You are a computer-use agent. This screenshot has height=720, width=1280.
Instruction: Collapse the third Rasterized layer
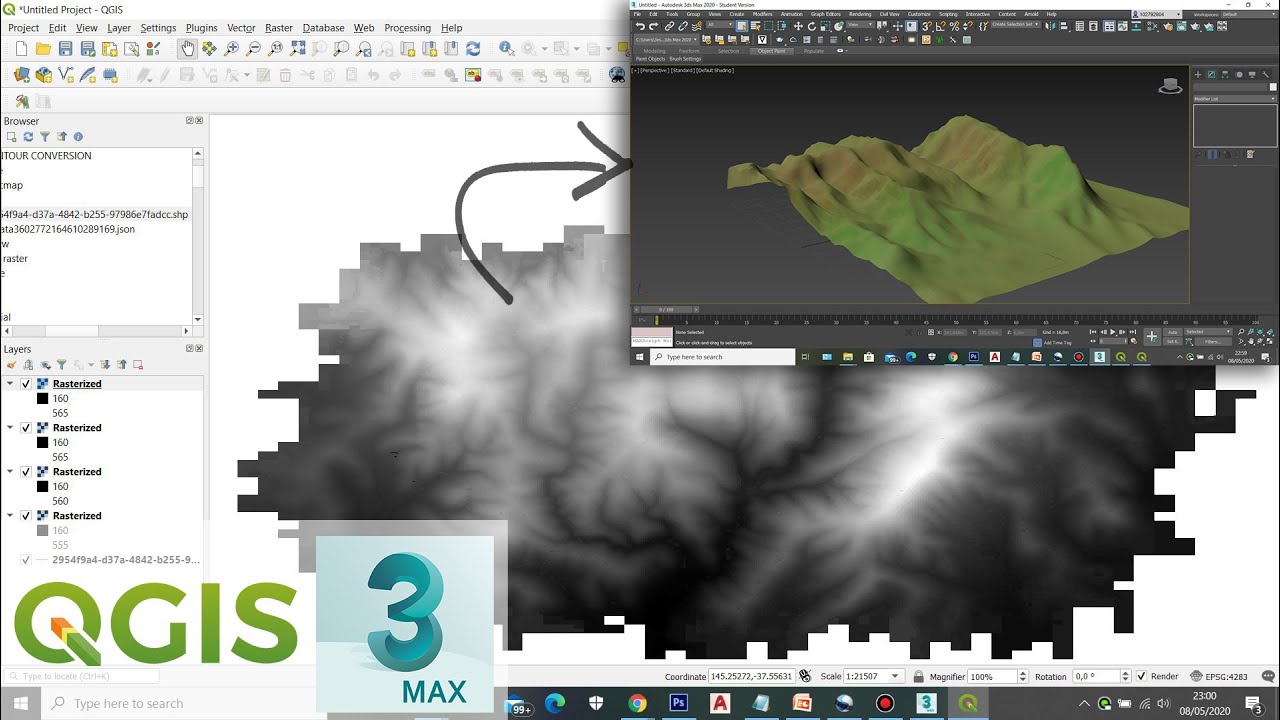point(10,472)
